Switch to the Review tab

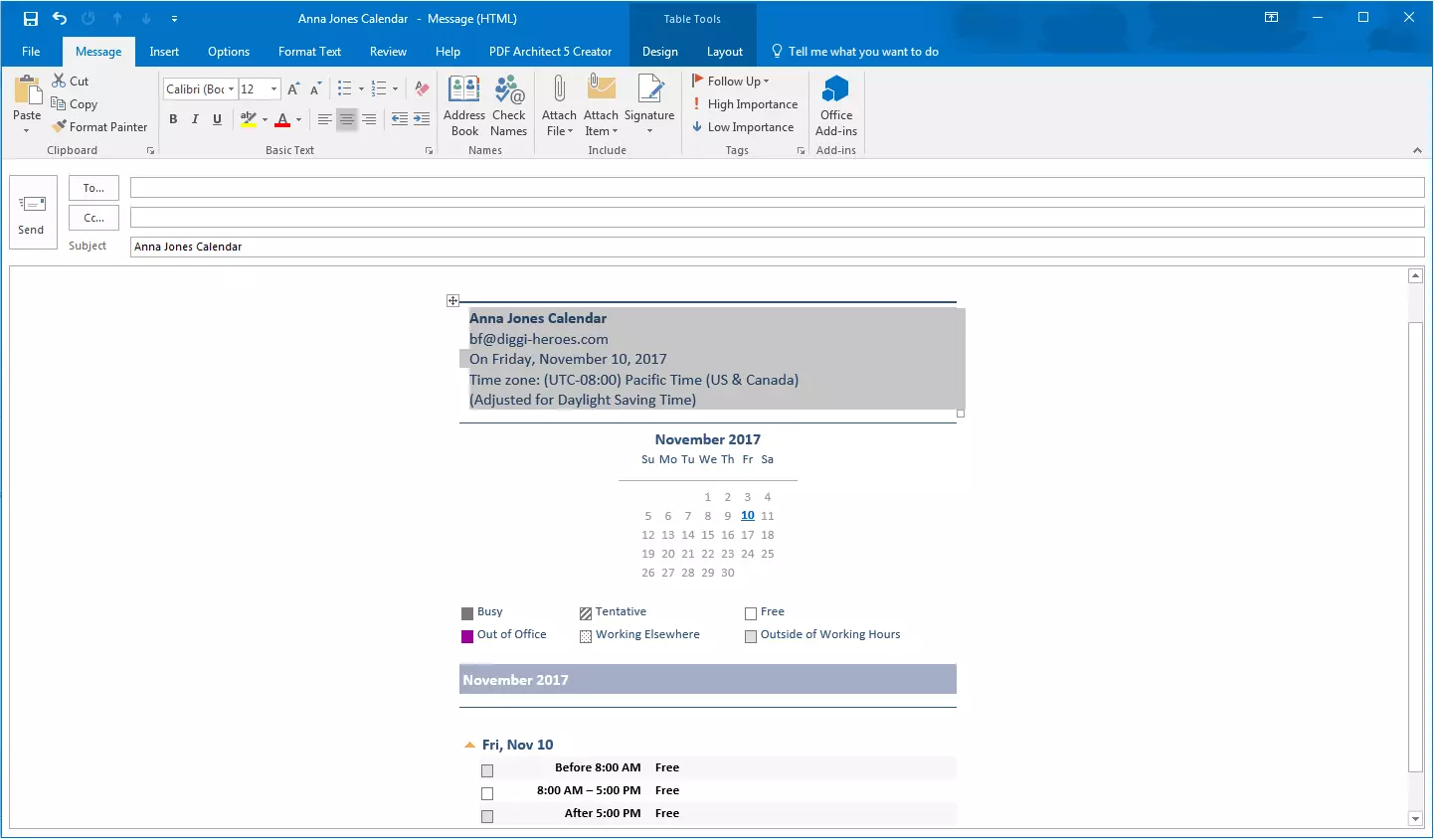tap(388, 52)
